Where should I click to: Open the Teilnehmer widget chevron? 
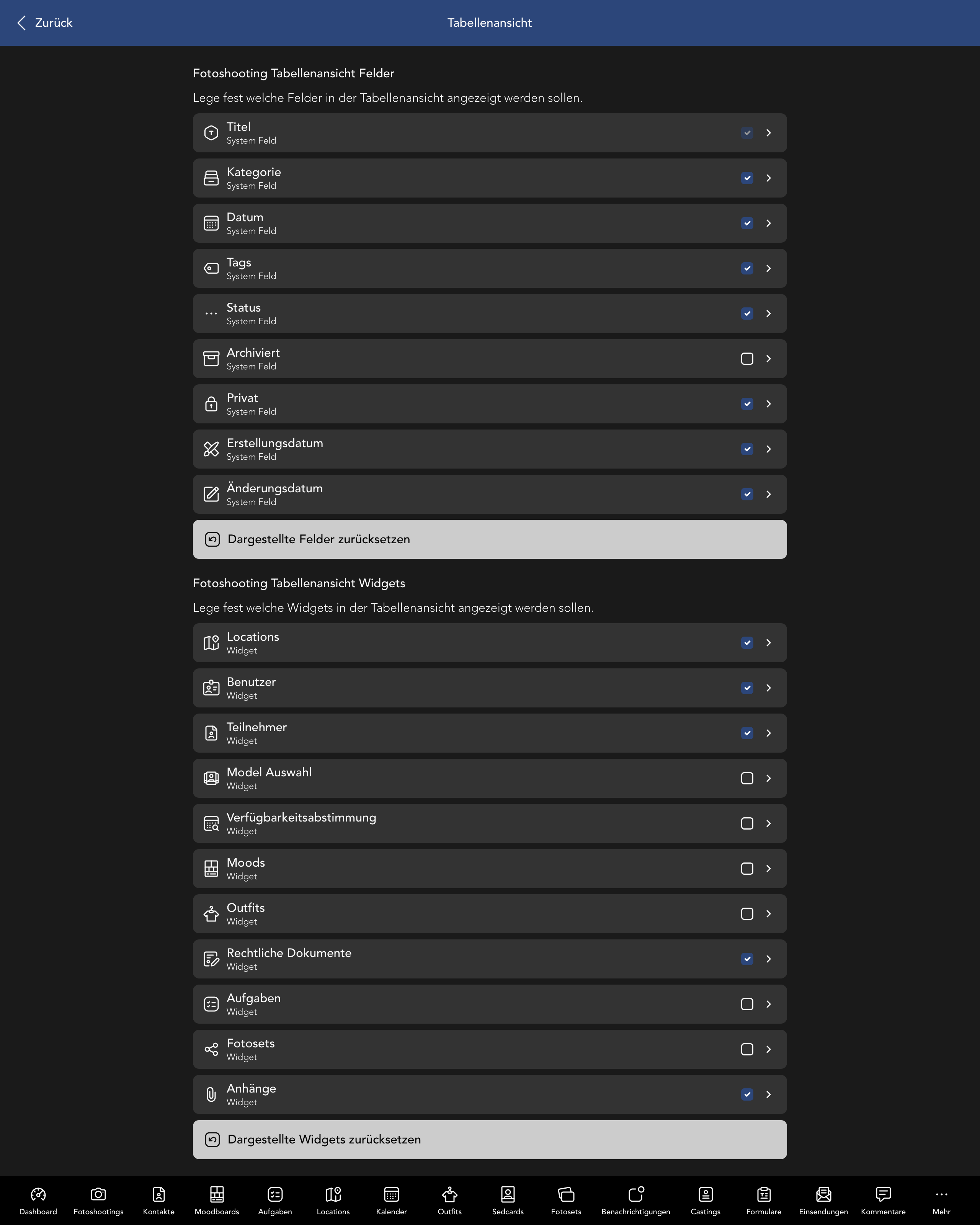768,733
